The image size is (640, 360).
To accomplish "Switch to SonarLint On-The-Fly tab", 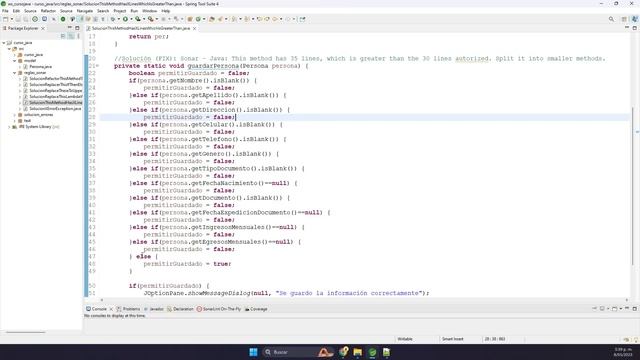I will [219, 309].
